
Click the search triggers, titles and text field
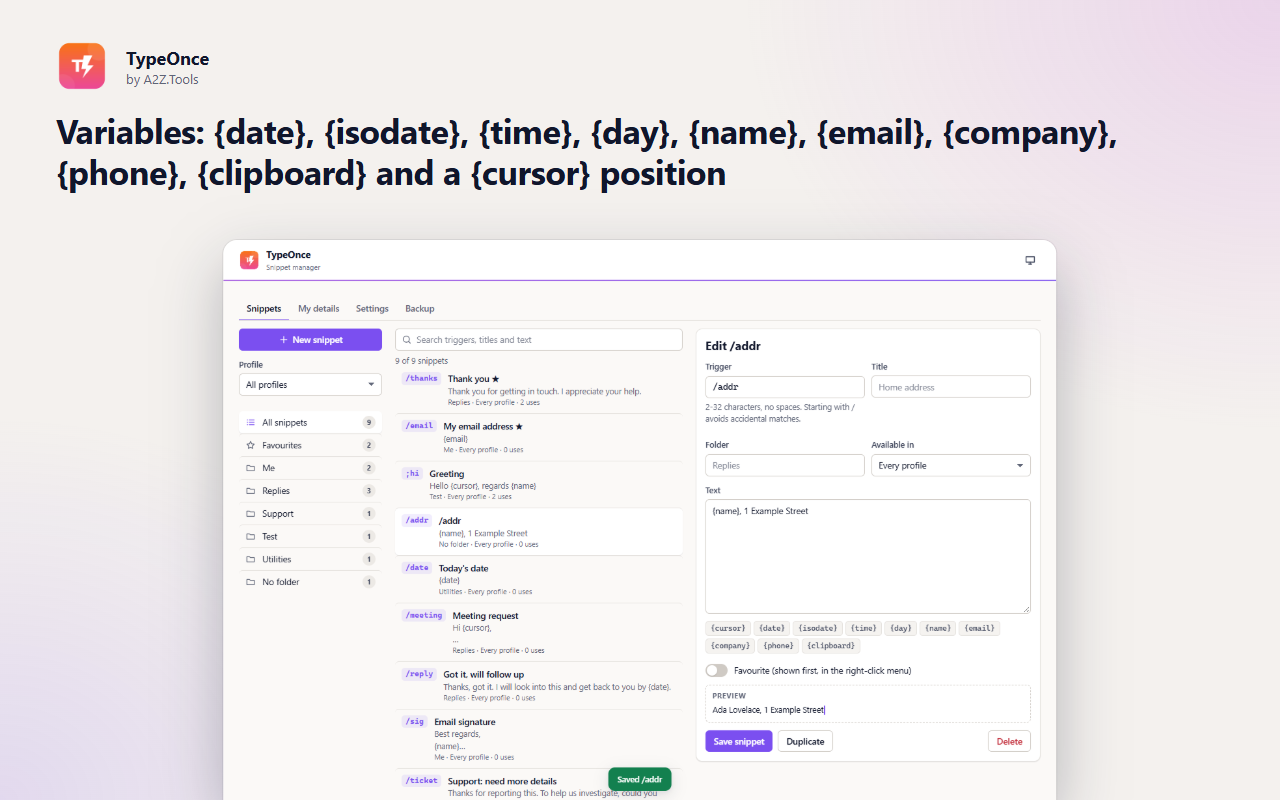click(539, 340)
